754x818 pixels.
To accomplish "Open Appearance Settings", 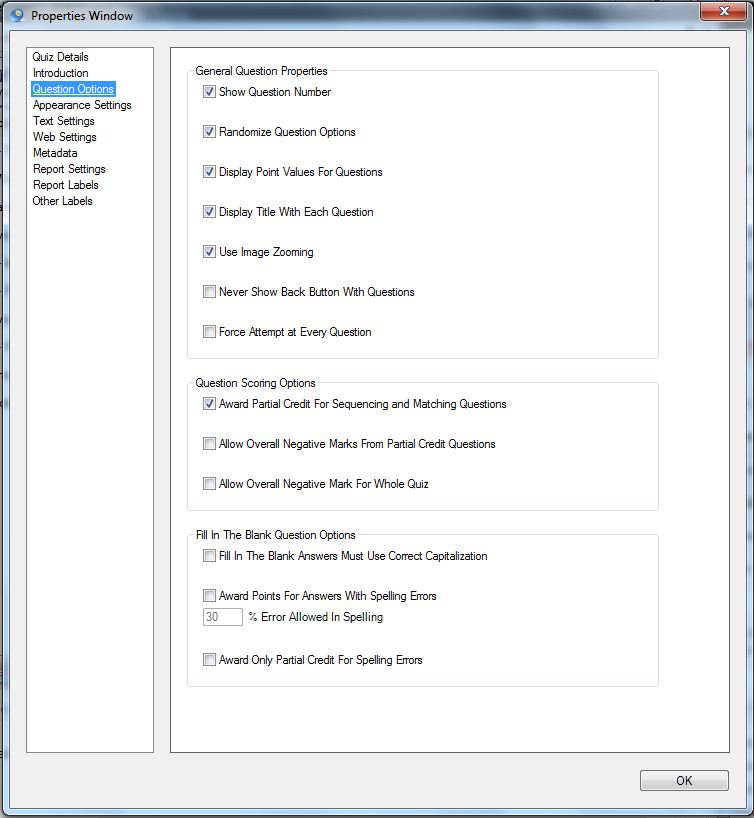I will click(82, 105).
